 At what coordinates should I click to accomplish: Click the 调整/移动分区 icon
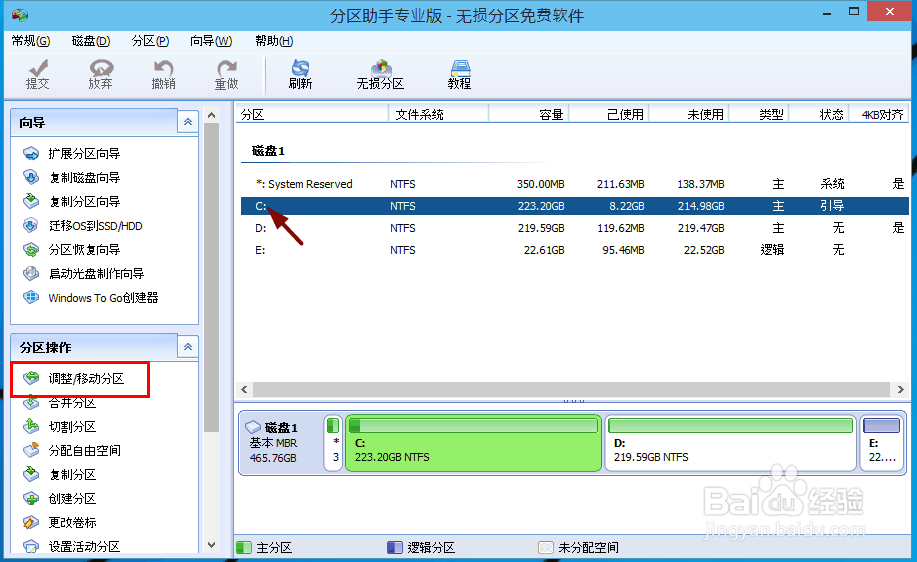click(31, 378)
